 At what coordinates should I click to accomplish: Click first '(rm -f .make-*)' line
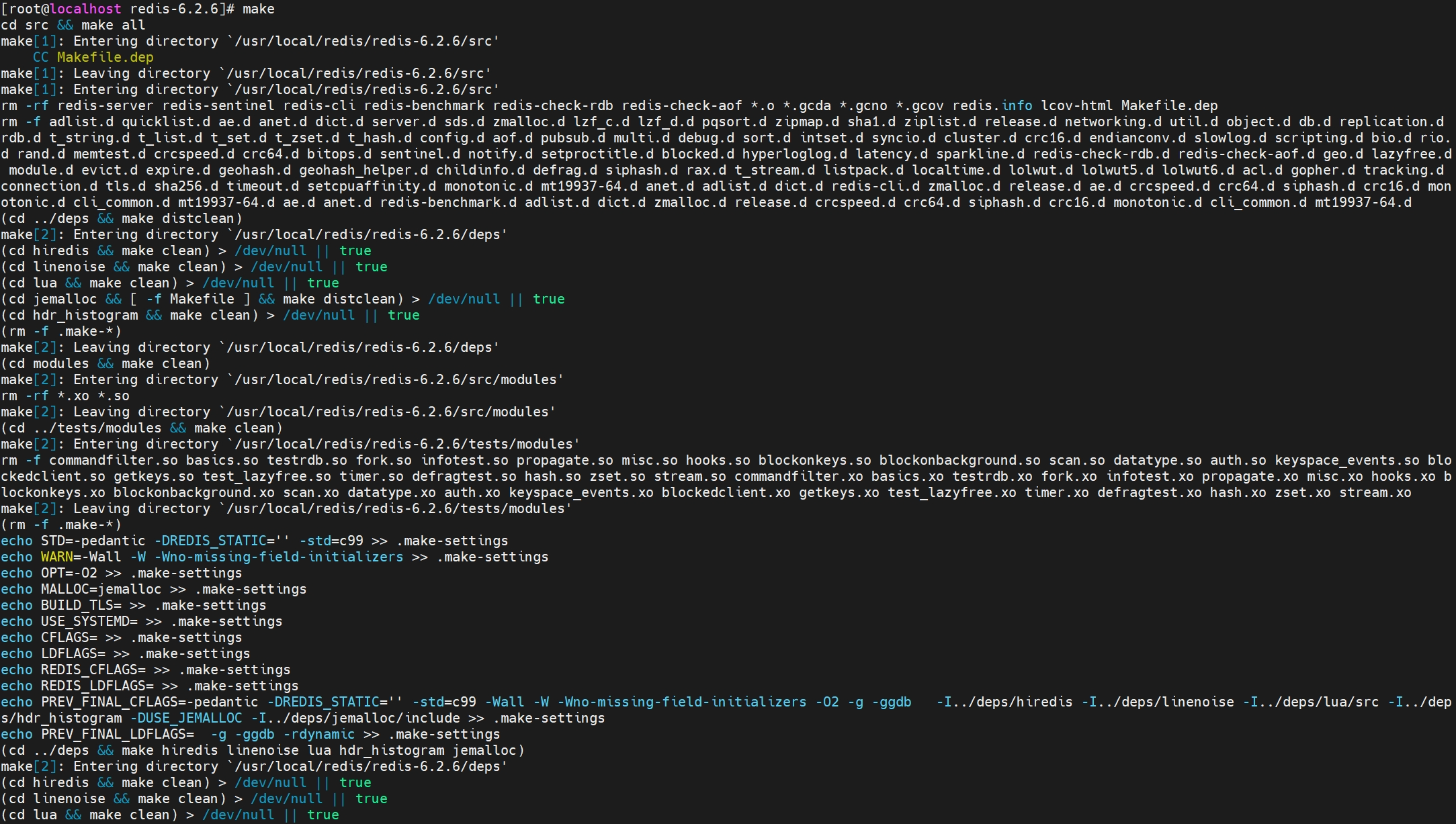point(61,331)
